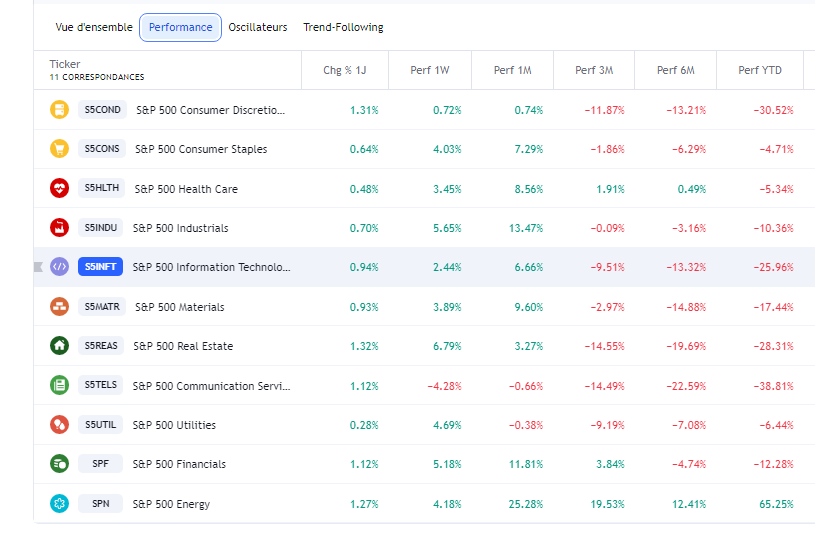The width and height of the screenshot is (815, 551).
Task: Open the S5TELS ticker link
Action: click(101, 385)
